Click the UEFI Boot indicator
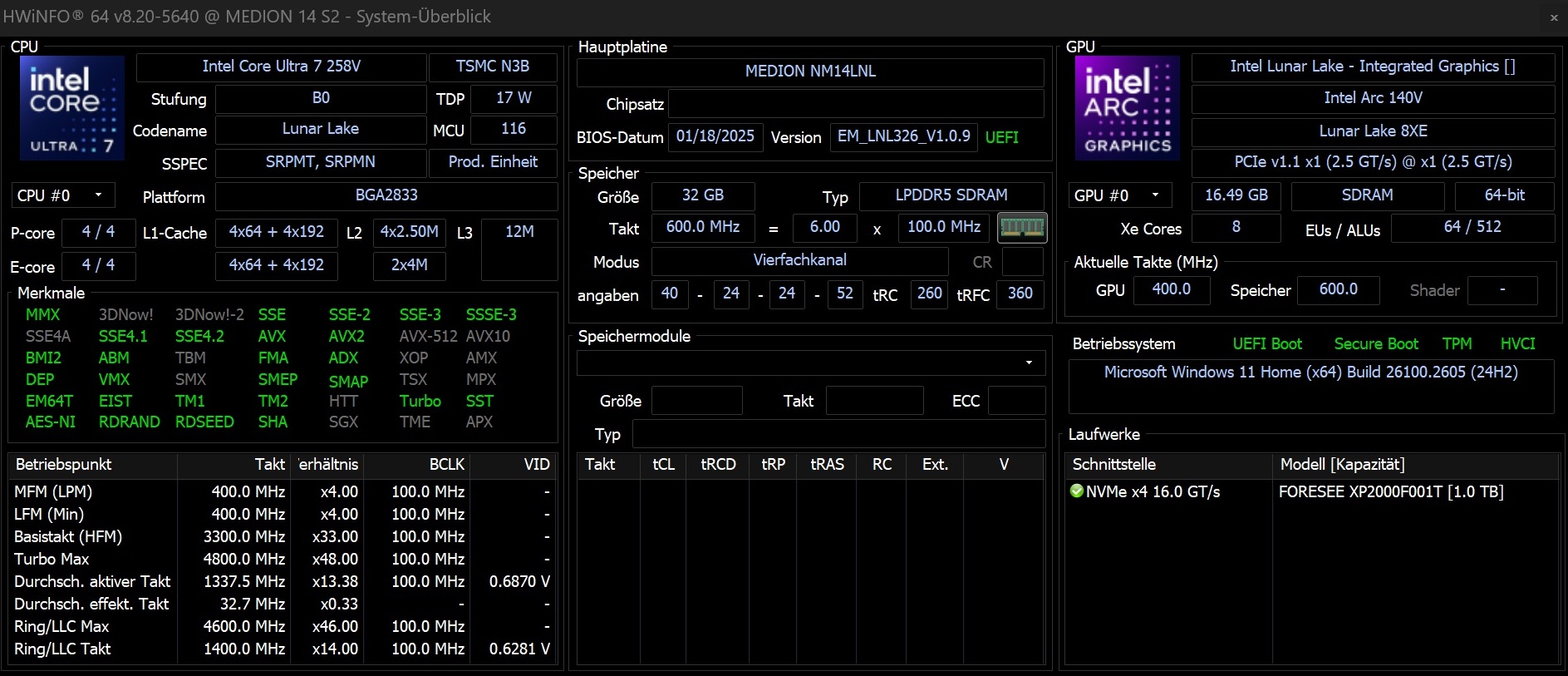 click(1267, 344)
